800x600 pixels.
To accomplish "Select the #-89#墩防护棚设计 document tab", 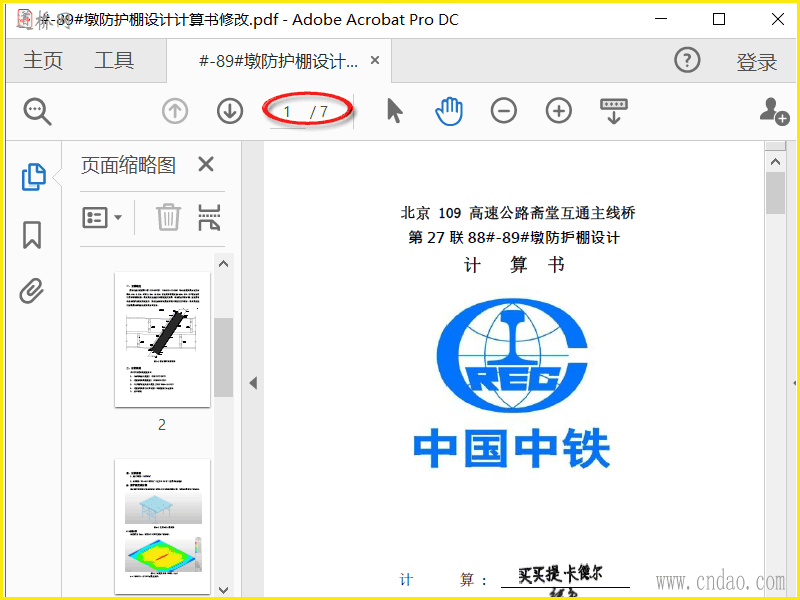I will 279,61.
